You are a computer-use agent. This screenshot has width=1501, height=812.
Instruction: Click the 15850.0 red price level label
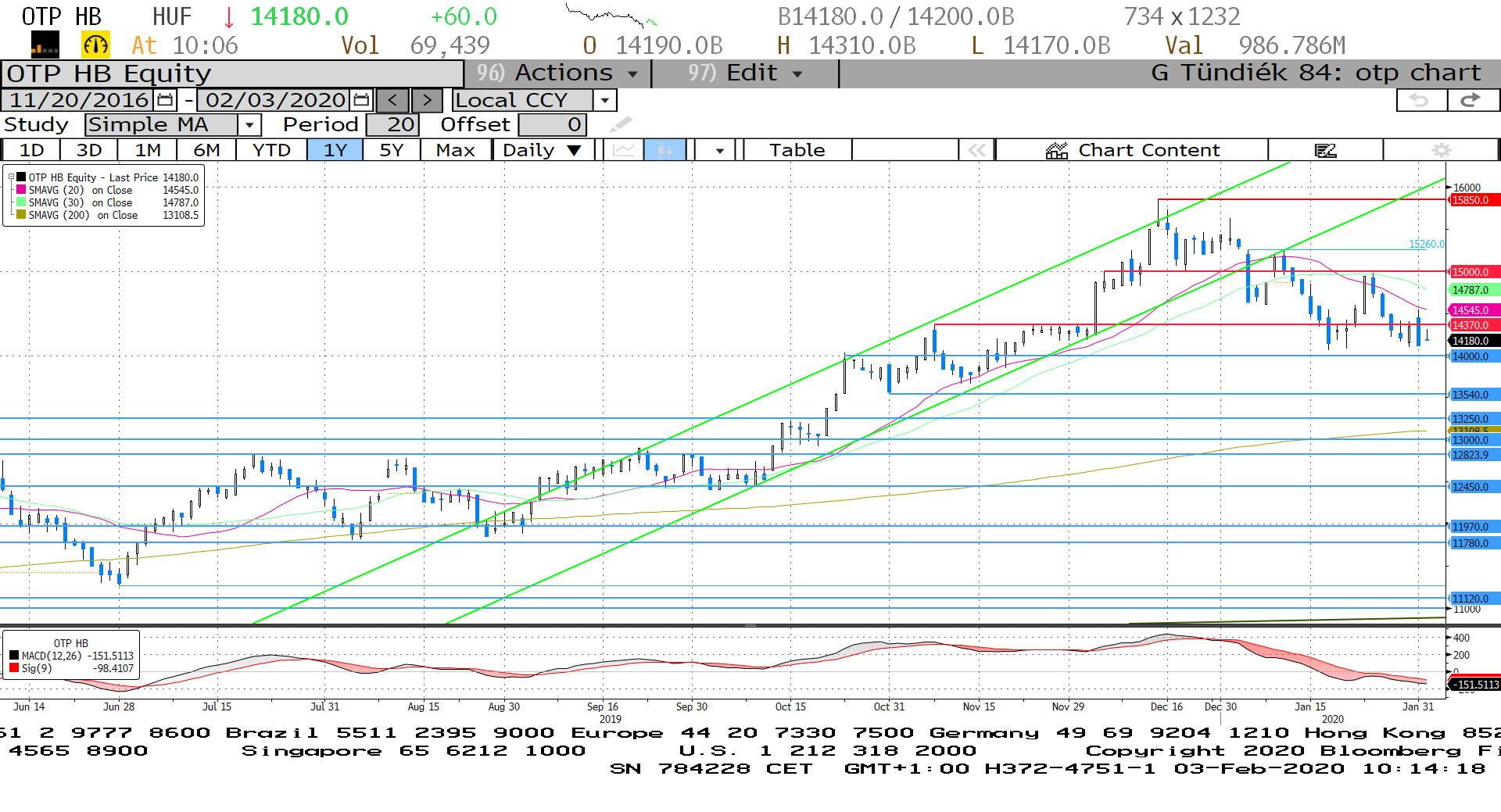pos(1473,200)
